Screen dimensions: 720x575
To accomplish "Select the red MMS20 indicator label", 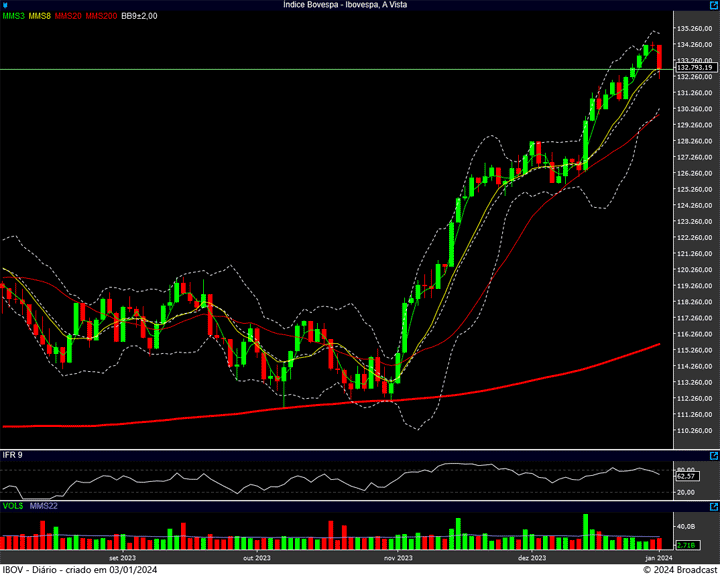I will click(69, 16).
